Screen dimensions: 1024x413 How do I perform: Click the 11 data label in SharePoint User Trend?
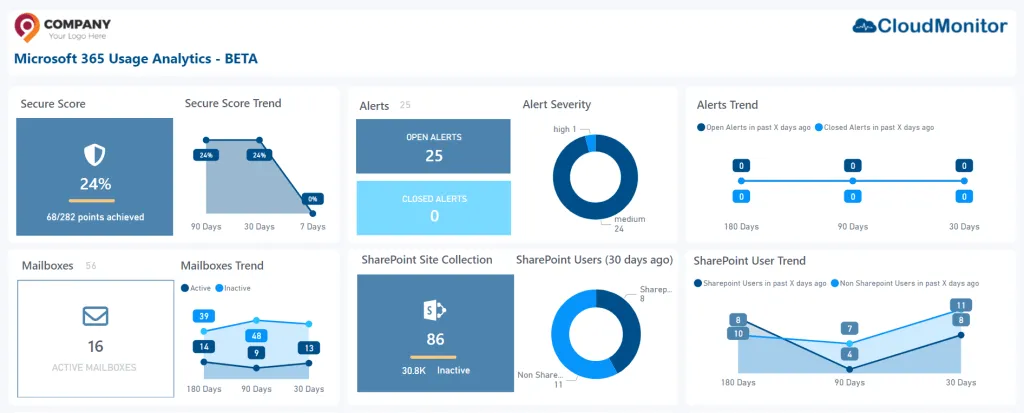tap(961, 305)
